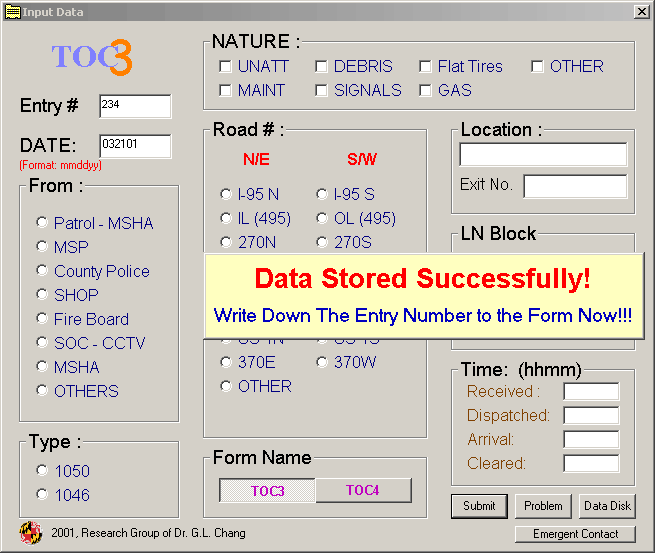The image size is (655, 553).
Task: Focus the Exit No. input field
Action: [x=575, y=186]
